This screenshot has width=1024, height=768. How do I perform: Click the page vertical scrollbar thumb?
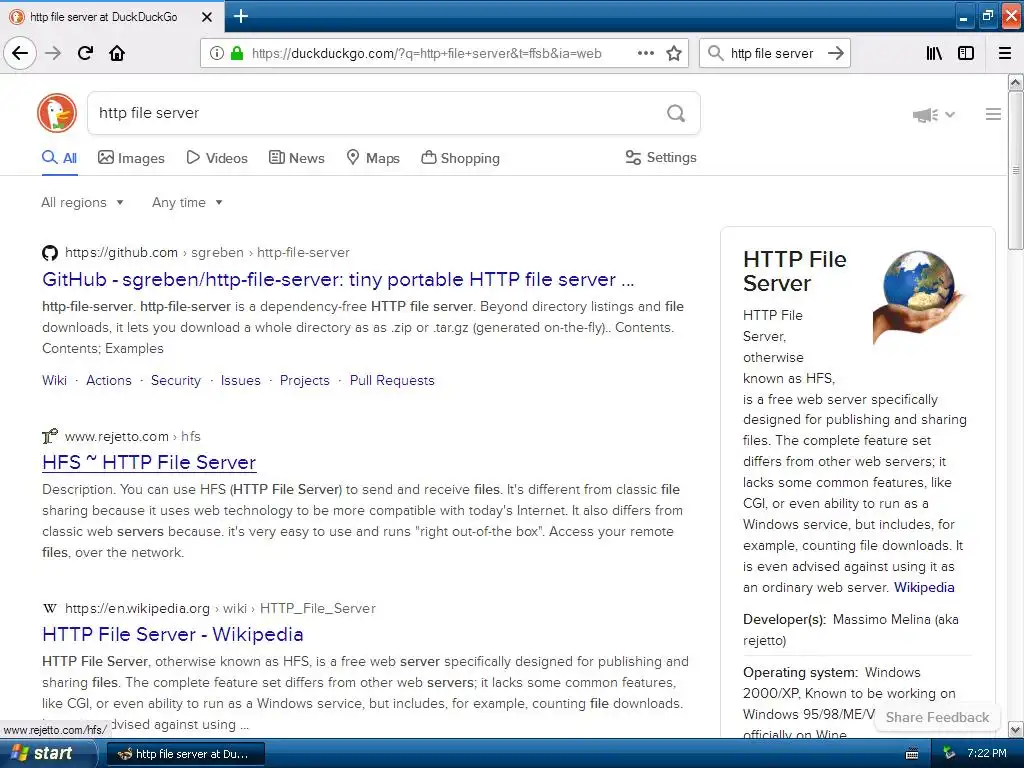coord(1015,170)
